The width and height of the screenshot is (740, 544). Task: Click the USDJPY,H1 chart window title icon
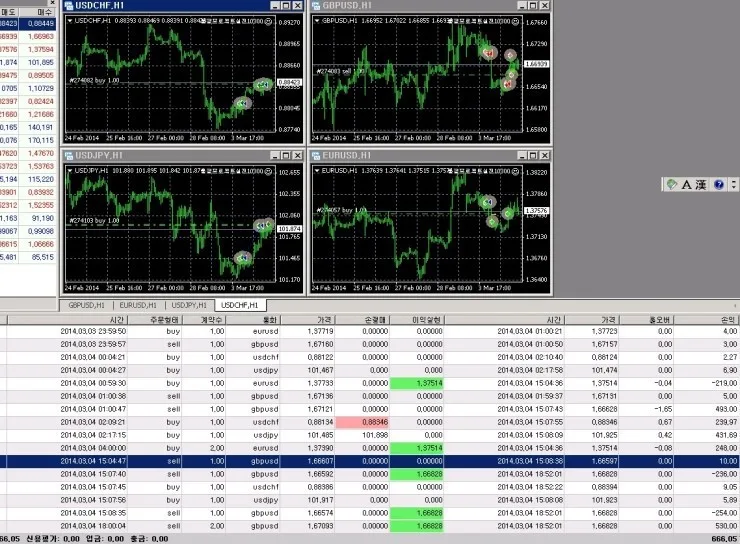pyautogui.click(x=69, y=155)
